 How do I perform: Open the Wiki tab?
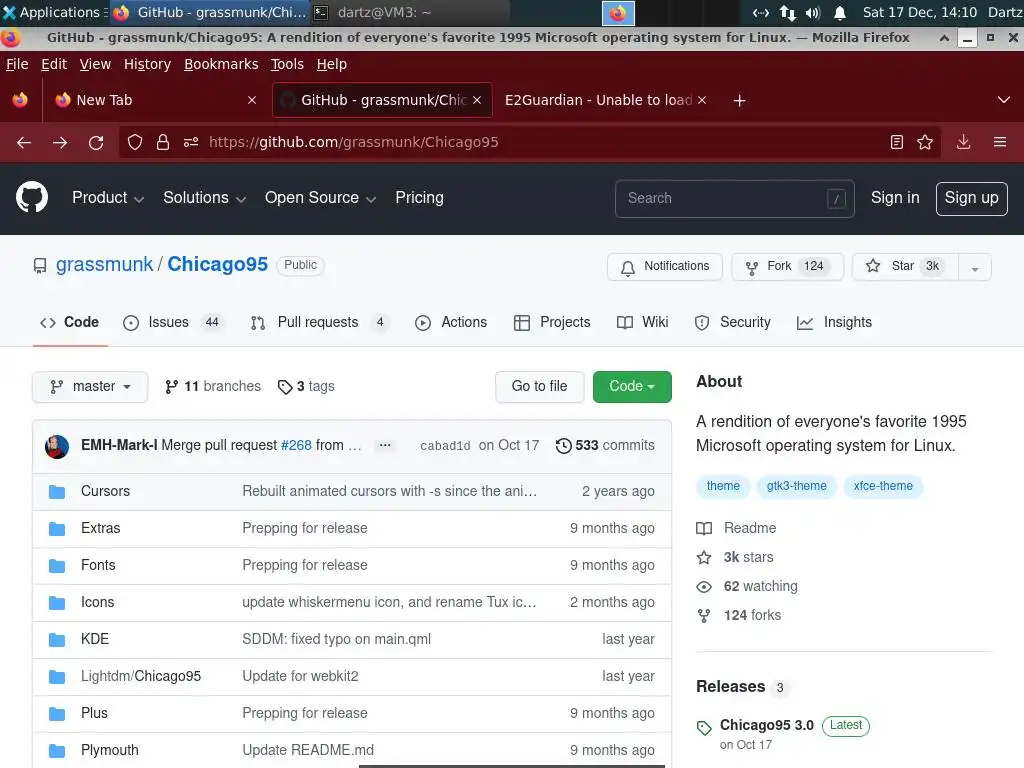point(643,323)
